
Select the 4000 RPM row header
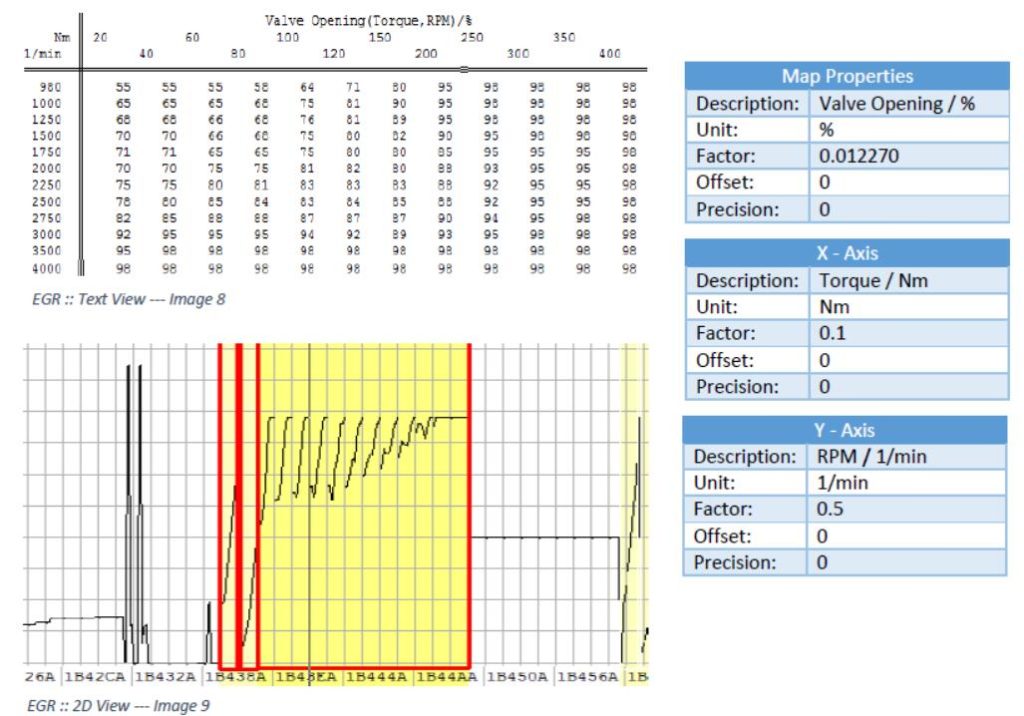pyautogui.click(x=46, y=268)
